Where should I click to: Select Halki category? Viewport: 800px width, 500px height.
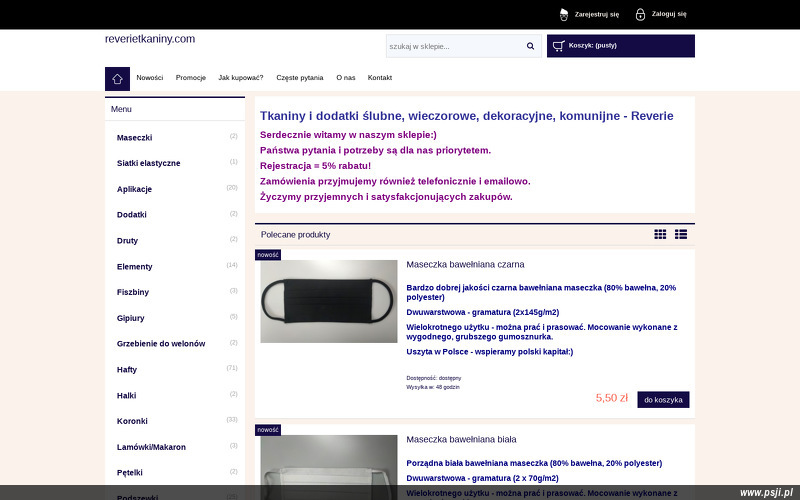pos(127,396)
